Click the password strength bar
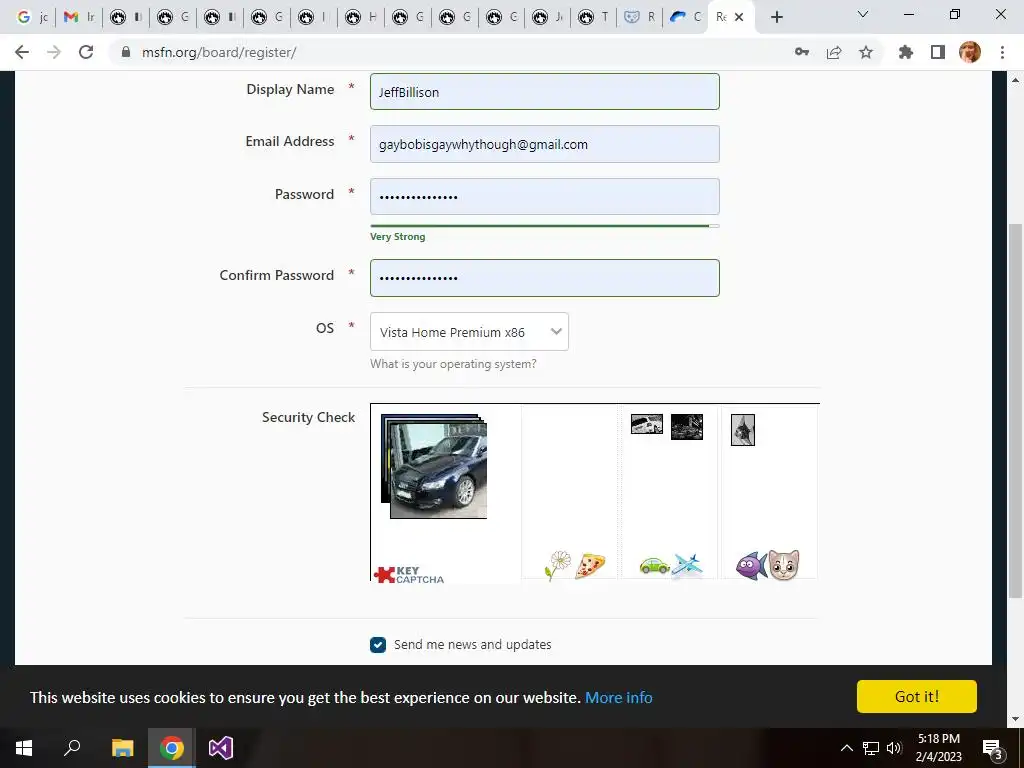 click(545, 226)
